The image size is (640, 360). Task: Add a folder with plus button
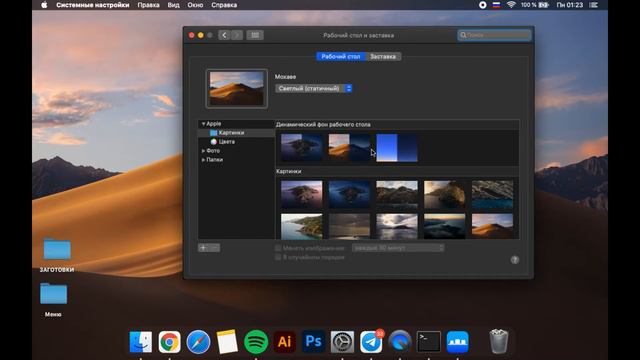(203, 248)
